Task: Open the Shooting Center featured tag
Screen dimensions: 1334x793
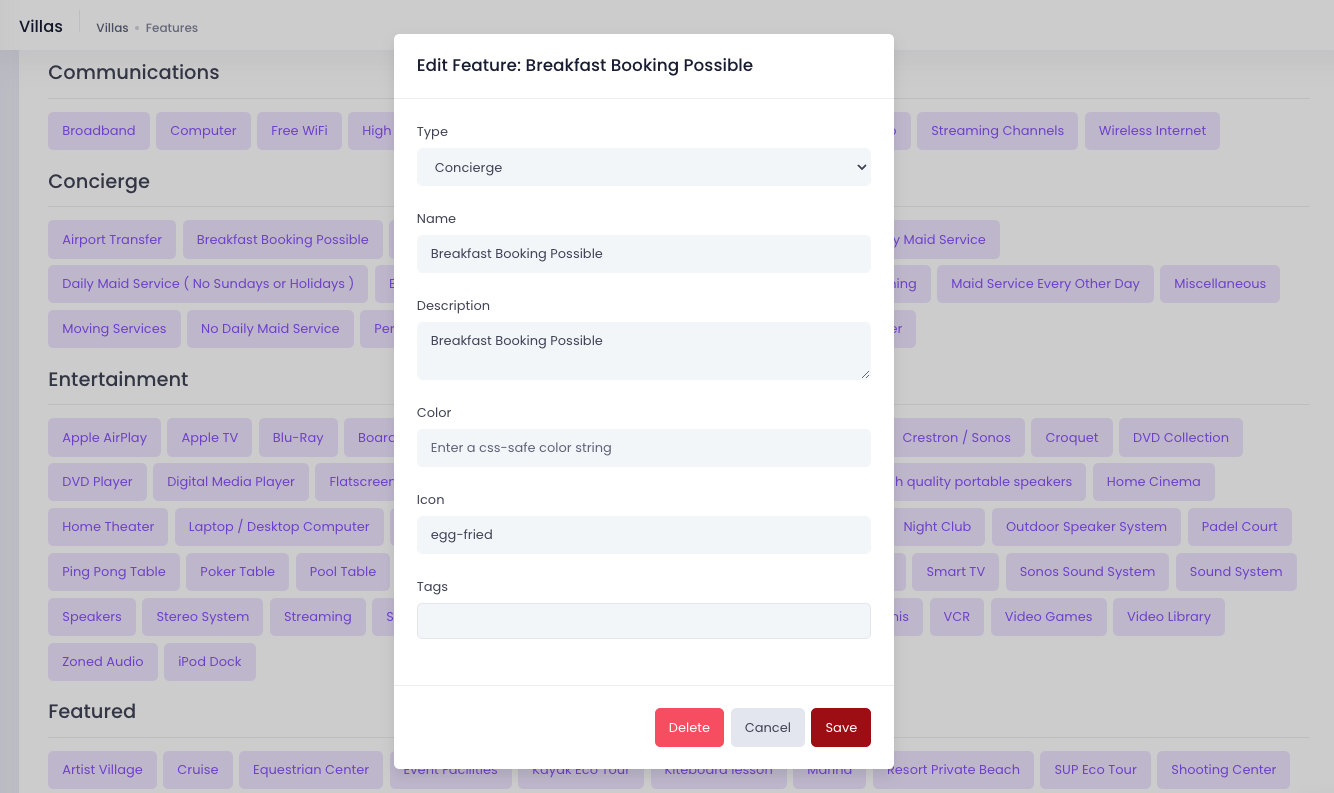Action: click(x=1223, y=770)
